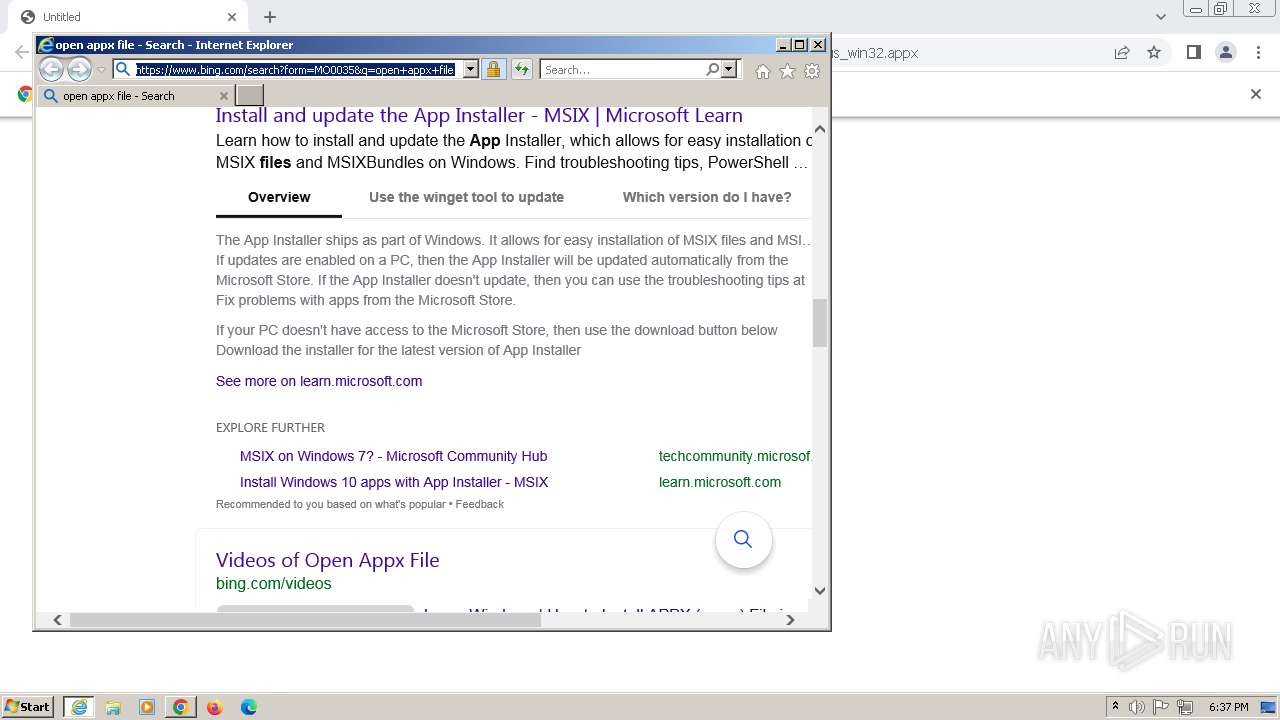The width and height of the screenshot is (1280, 720).
Task: Click the IE horizontal scrollbar thumb
Action: tap(305, 620)
